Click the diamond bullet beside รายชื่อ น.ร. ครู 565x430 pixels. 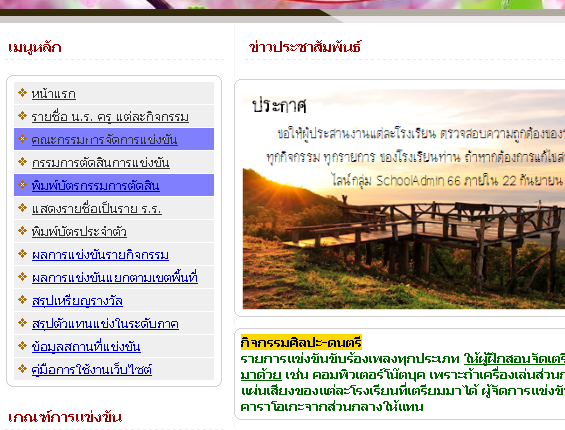pos(22,116)
